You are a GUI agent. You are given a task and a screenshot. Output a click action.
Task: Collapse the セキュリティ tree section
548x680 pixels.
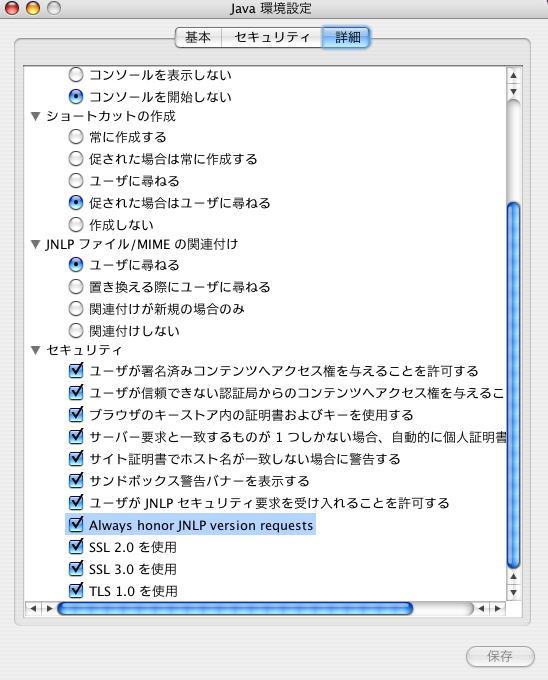click(x=36, y=350)
